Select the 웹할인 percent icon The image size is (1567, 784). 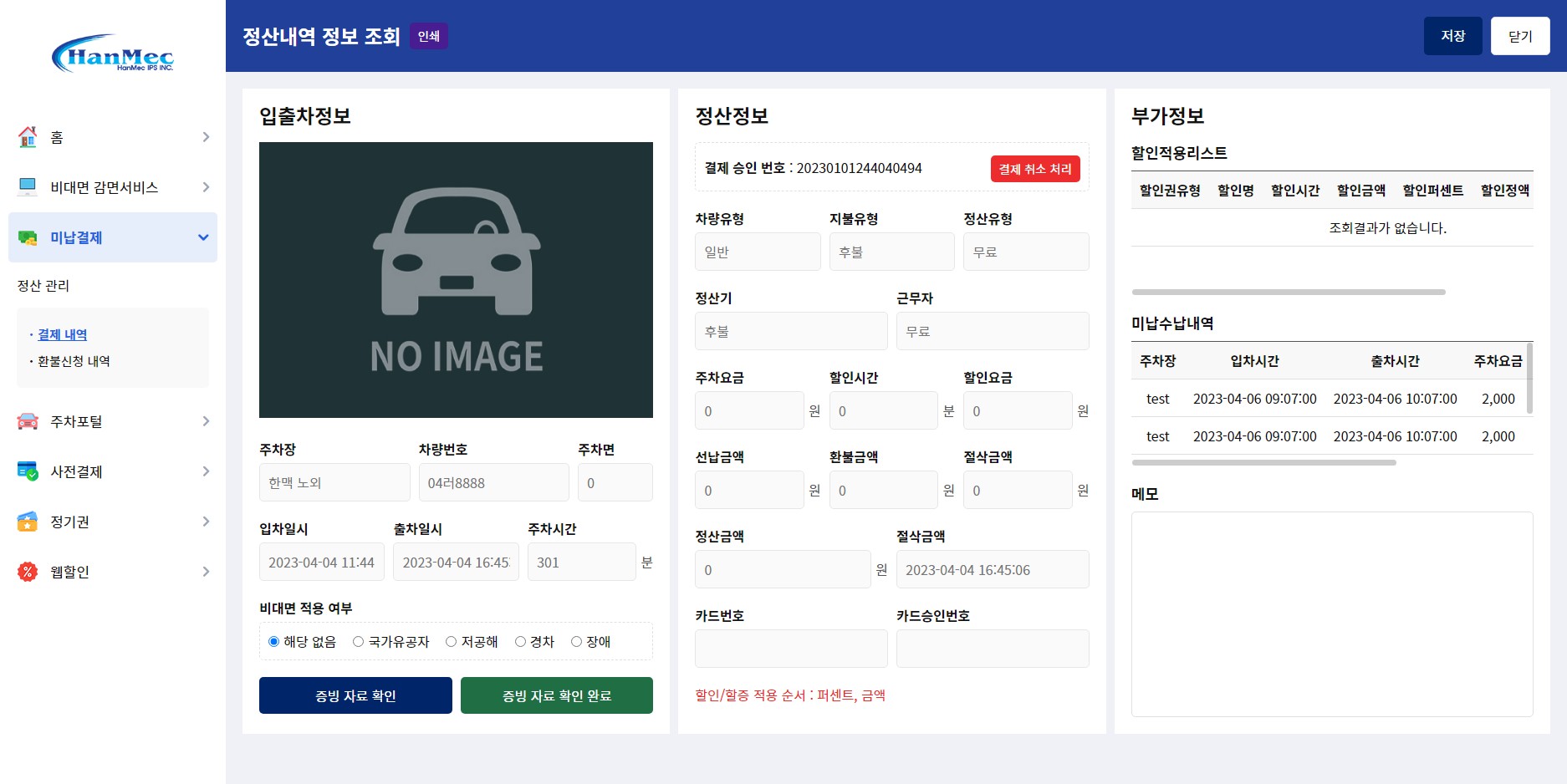point(26,572)
